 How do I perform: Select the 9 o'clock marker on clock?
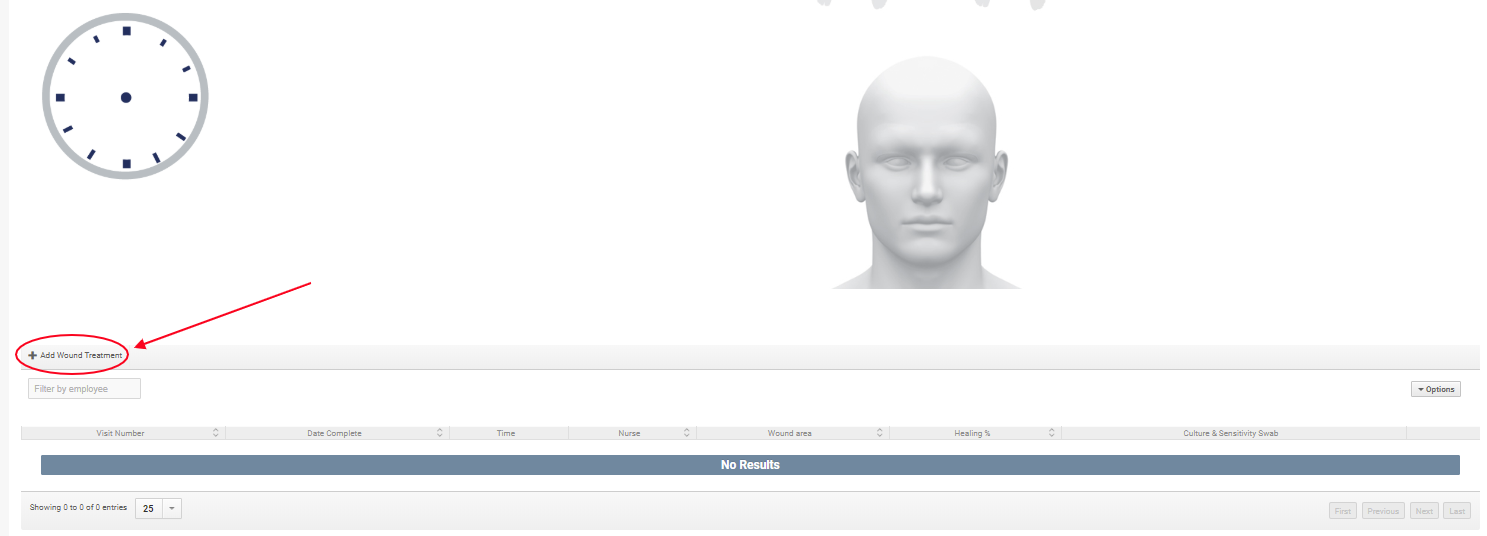click(60, 97)
